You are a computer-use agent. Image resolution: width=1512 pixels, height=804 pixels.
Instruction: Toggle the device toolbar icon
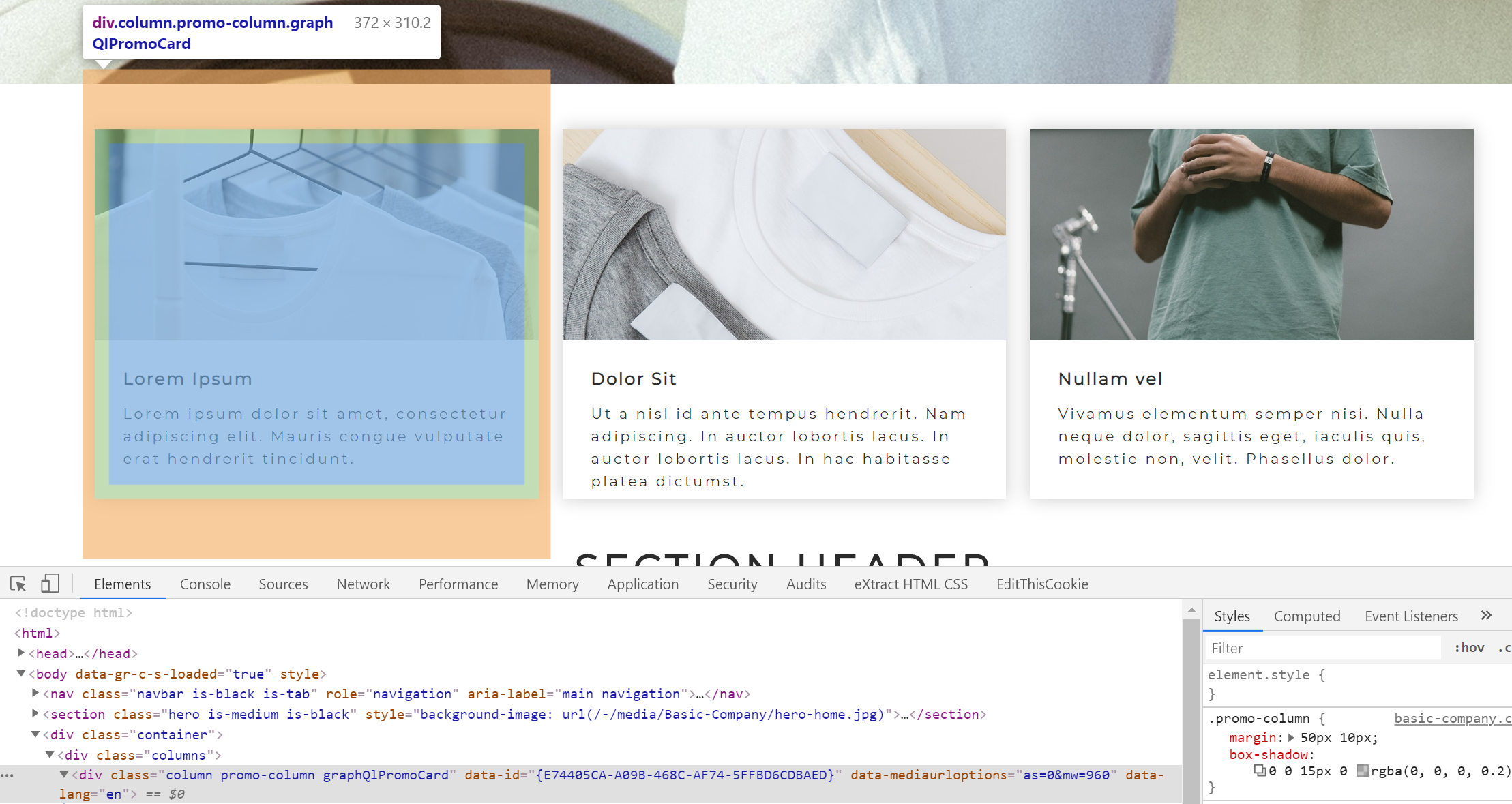(50, 584)
